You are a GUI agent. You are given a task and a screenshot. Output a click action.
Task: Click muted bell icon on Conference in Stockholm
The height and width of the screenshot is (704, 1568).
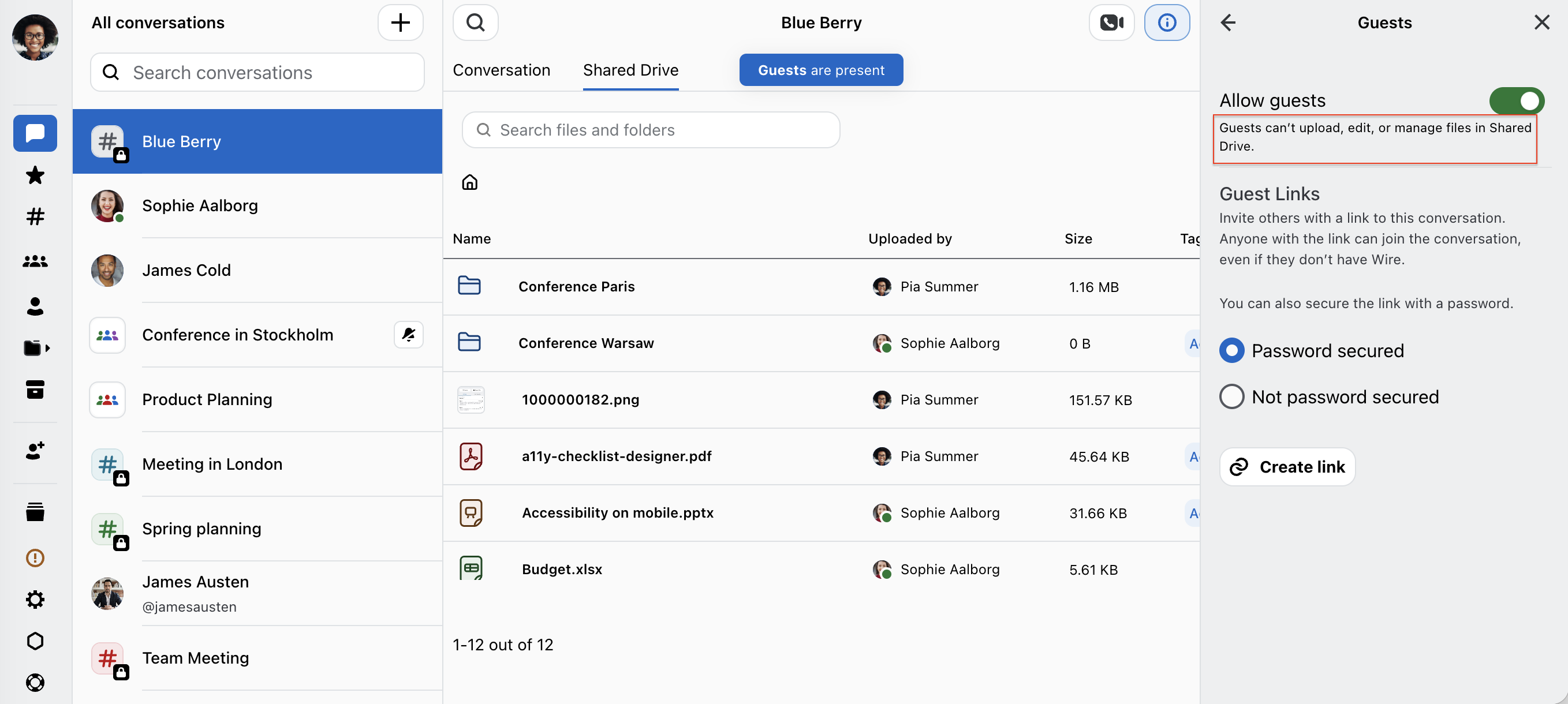[x=408, y=335]
